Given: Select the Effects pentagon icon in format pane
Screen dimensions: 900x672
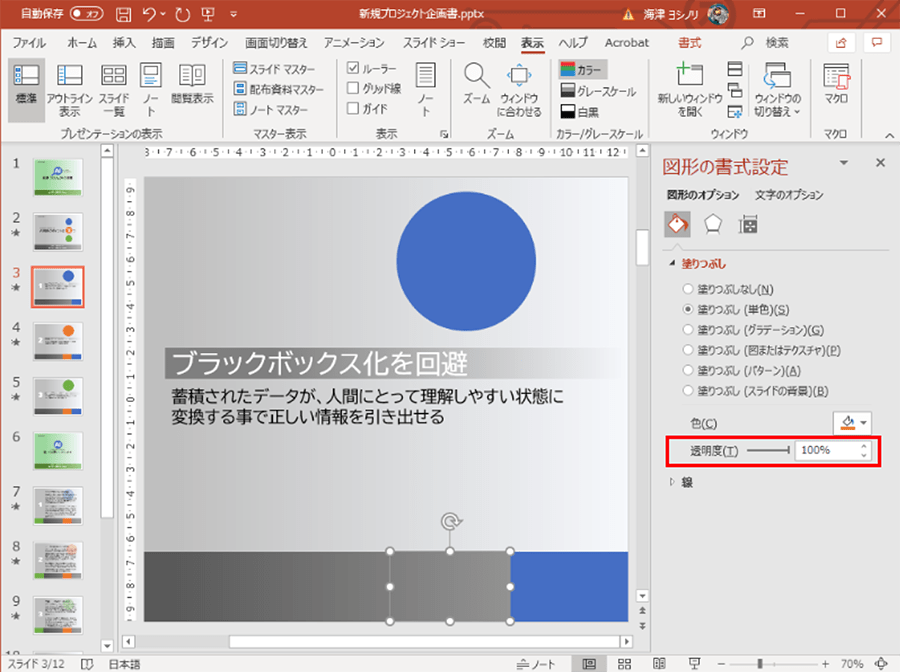Looking at the screenshot, I should pyautogui.click(x=712, y=224).
